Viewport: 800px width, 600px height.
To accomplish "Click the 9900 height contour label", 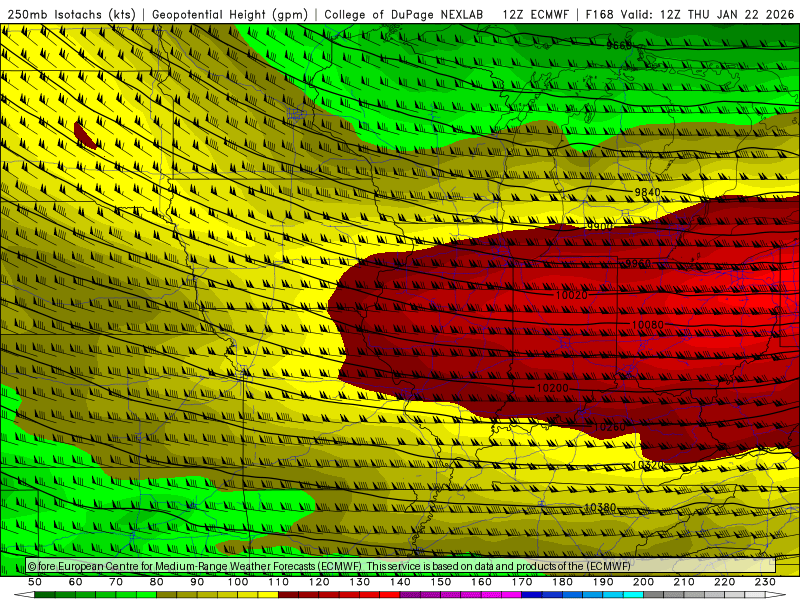I will coord(599,226).
